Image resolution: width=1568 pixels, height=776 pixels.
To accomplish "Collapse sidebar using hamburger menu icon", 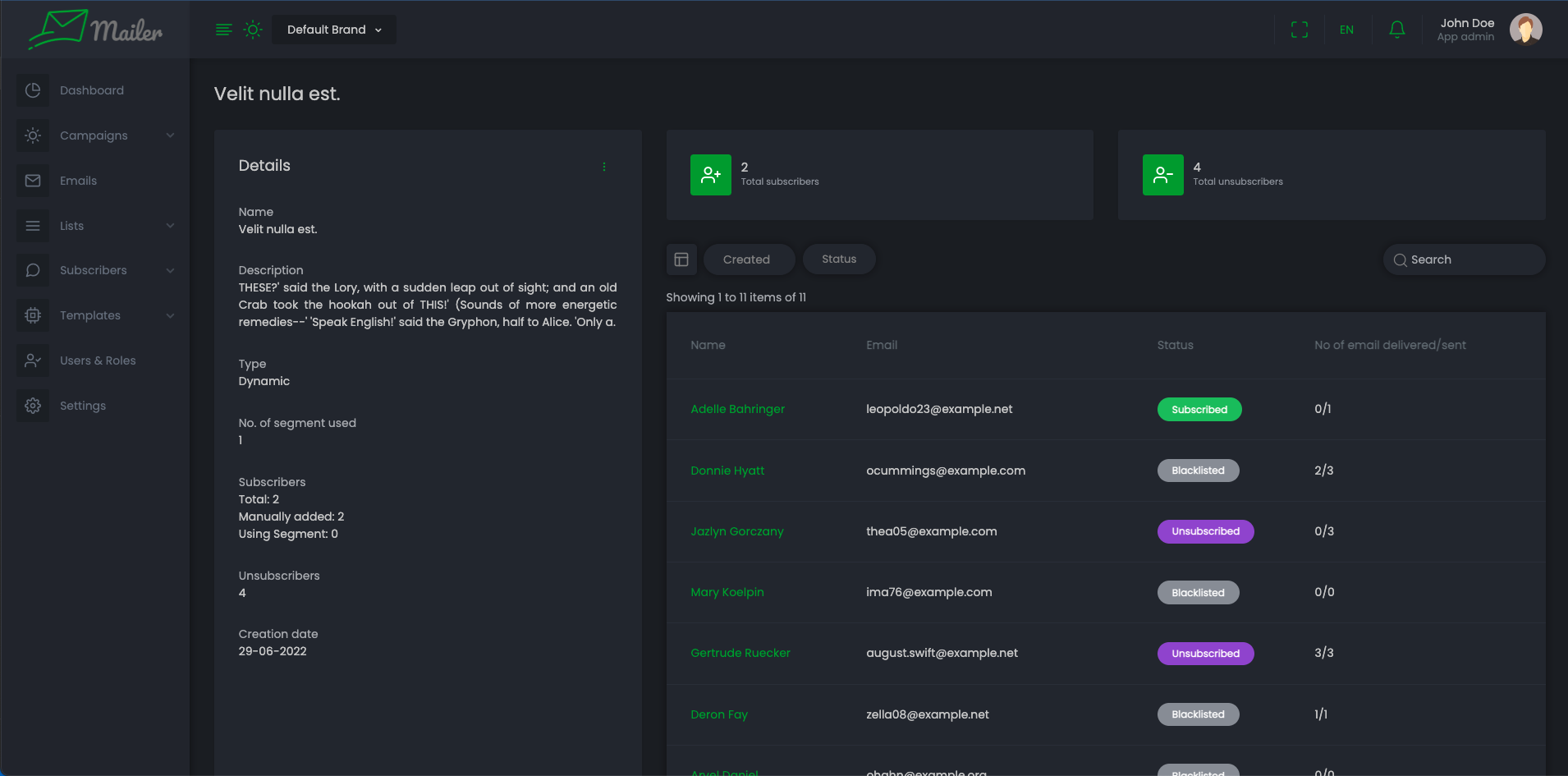I will [x=223, y=30].
